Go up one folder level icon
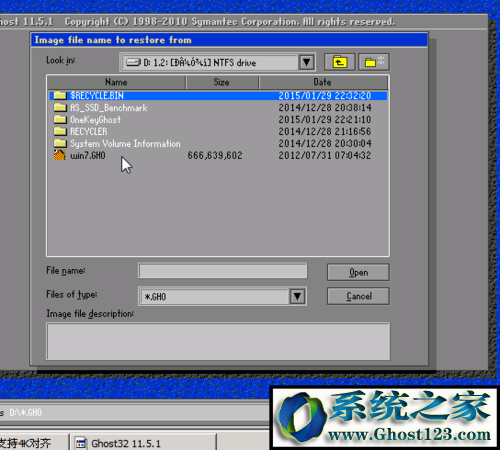This screenshot has width=500, height=450. click(340, 62)
